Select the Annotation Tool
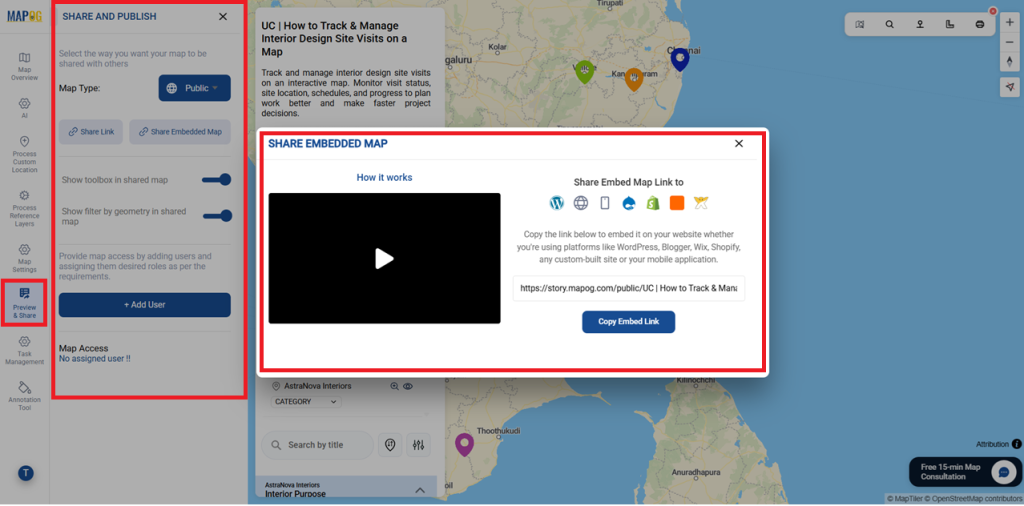The image size is (1024, 506). click(x=24, y=396)
